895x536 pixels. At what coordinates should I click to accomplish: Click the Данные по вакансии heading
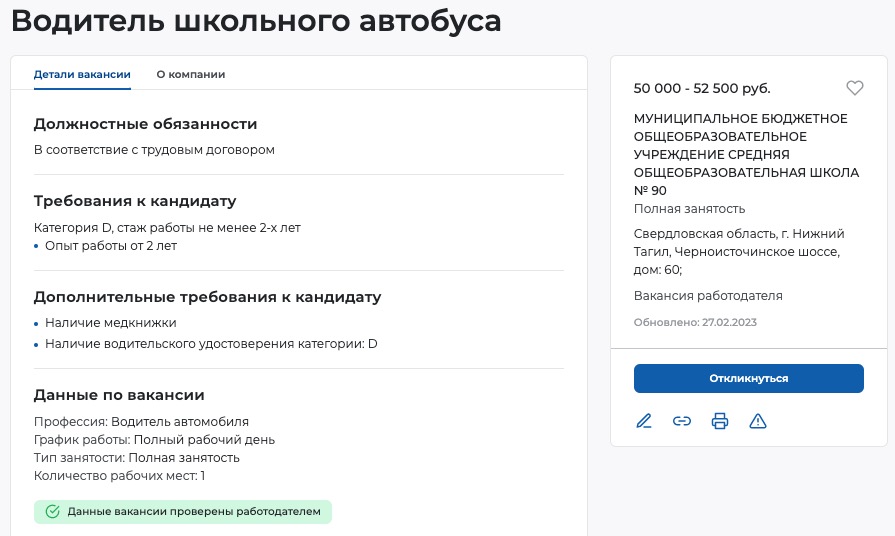[119, 395]
